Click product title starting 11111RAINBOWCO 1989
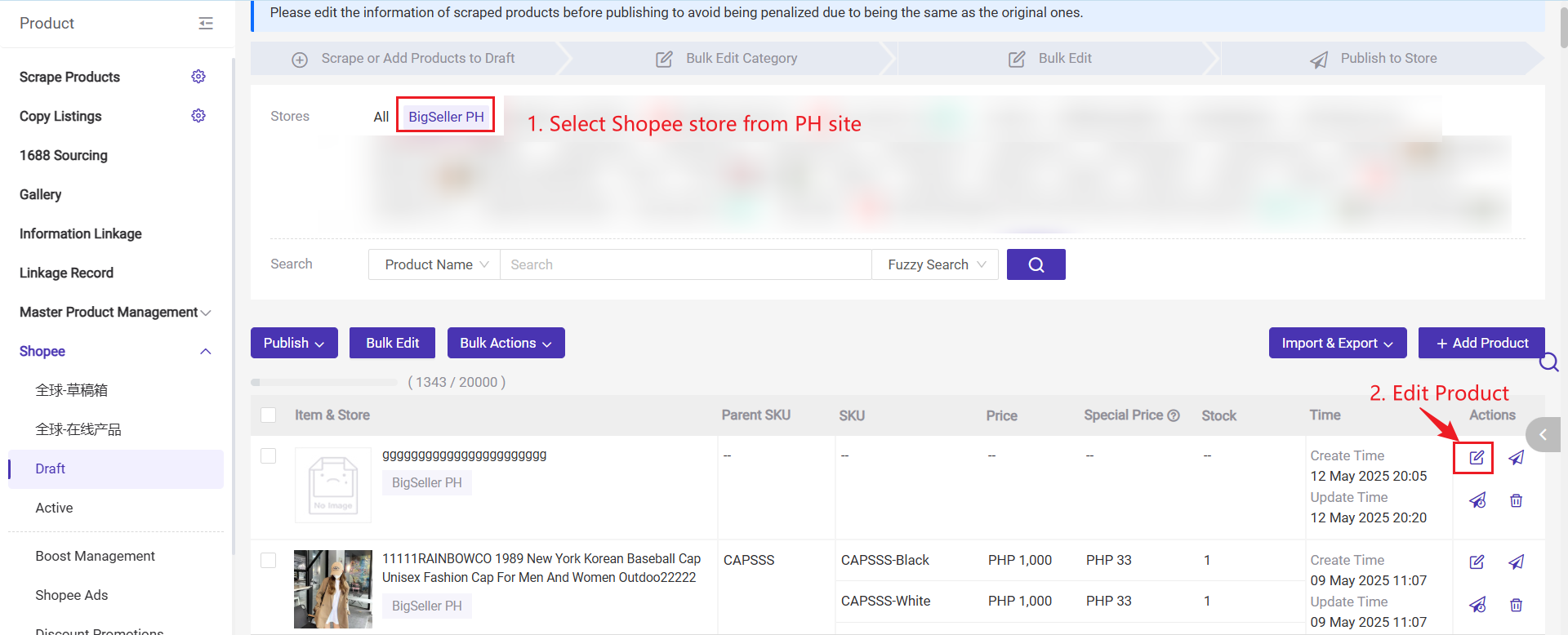Screen dimensions: 1568x635 [x=541, y=568]
